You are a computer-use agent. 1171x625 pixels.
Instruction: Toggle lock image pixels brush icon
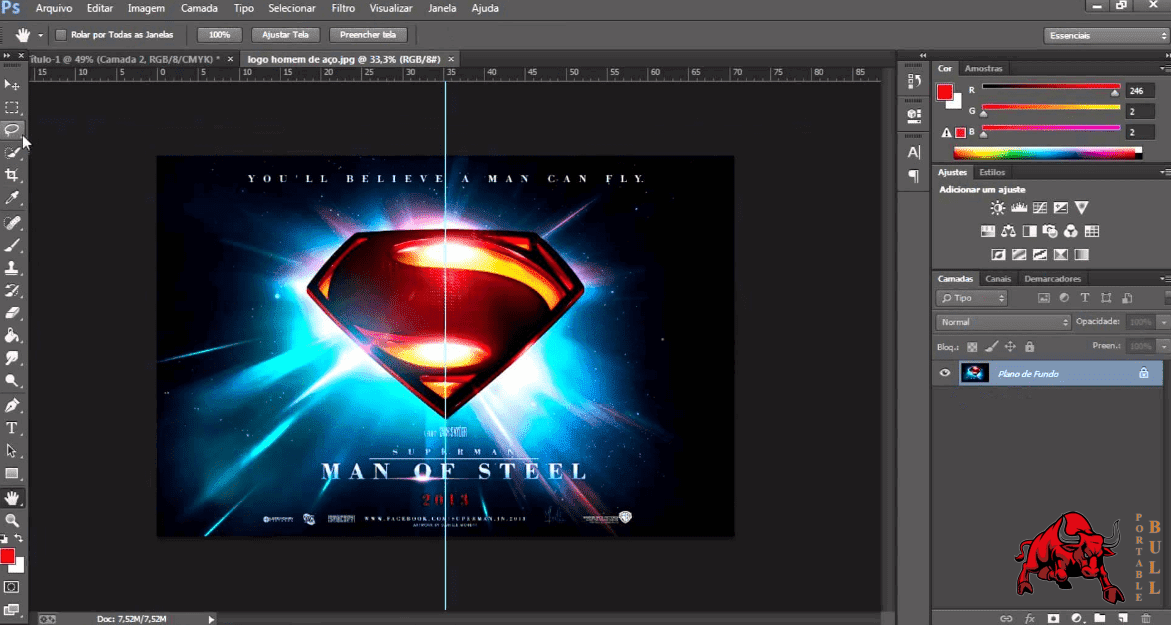coord(991,347)
